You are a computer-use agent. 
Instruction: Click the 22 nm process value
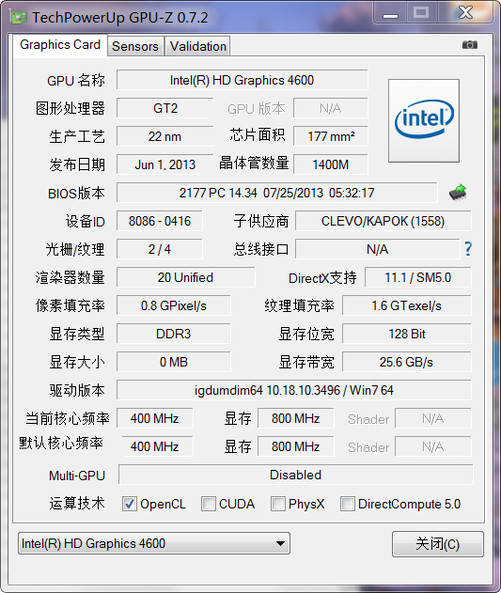pyautogui.click(x=165, y=136)
